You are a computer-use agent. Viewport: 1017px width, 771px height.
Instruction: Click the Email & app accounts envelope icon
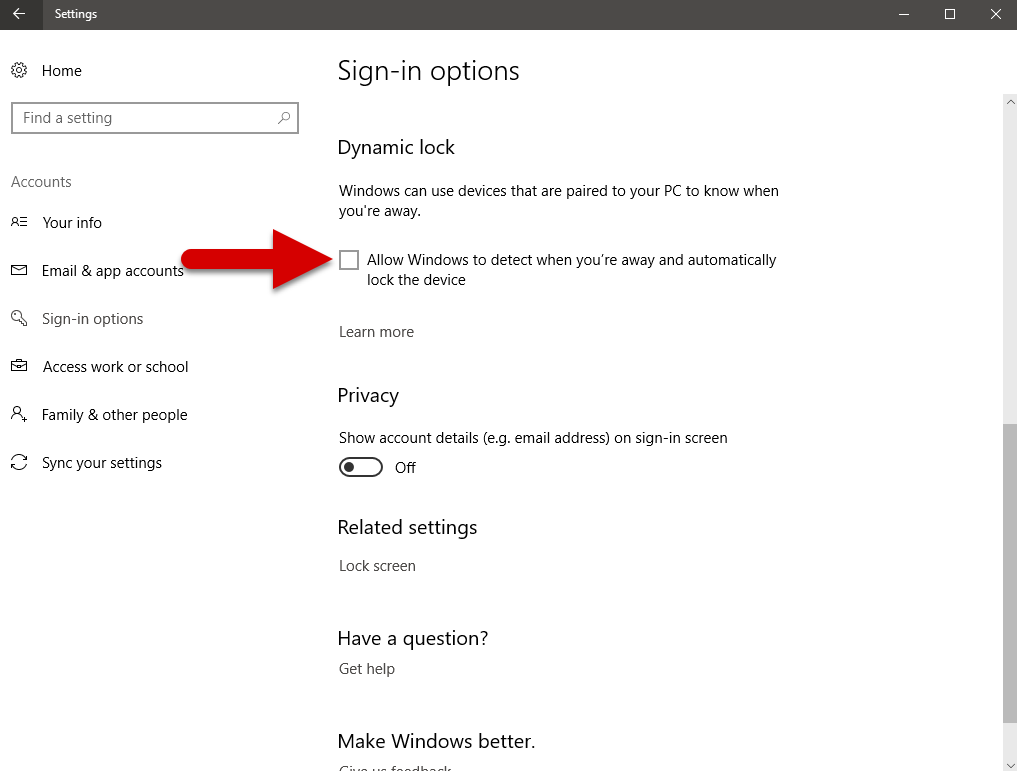coord(19,270)
